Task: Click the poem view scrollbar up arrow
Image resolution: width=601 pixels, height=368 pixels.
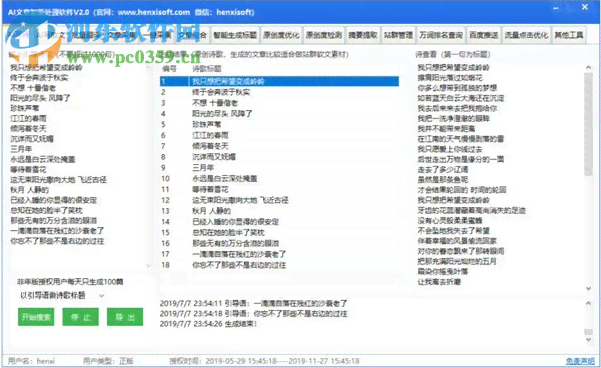Action: pos(588,67)
